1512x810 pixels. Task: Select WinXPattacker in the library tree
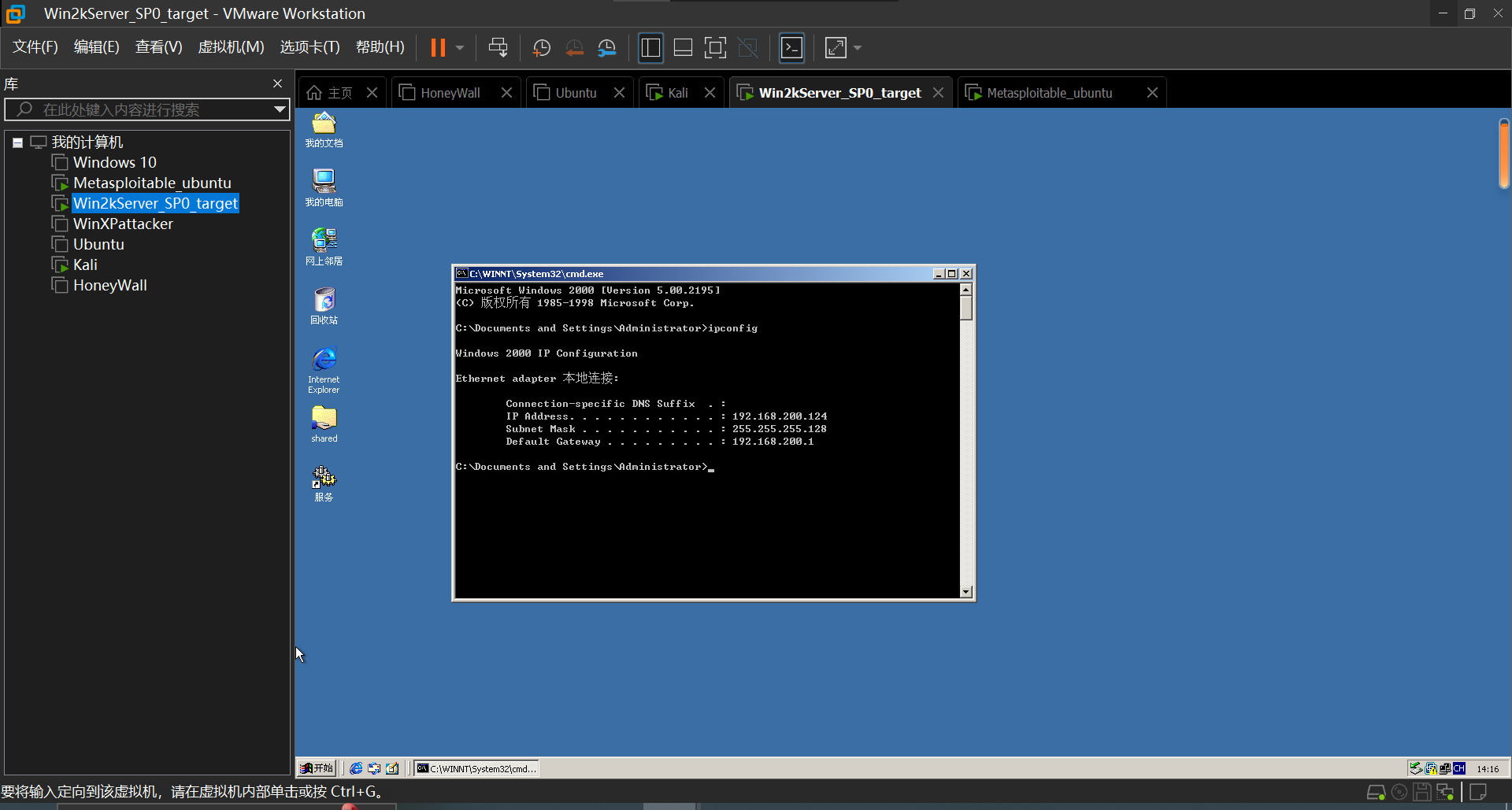pos(123,224)
